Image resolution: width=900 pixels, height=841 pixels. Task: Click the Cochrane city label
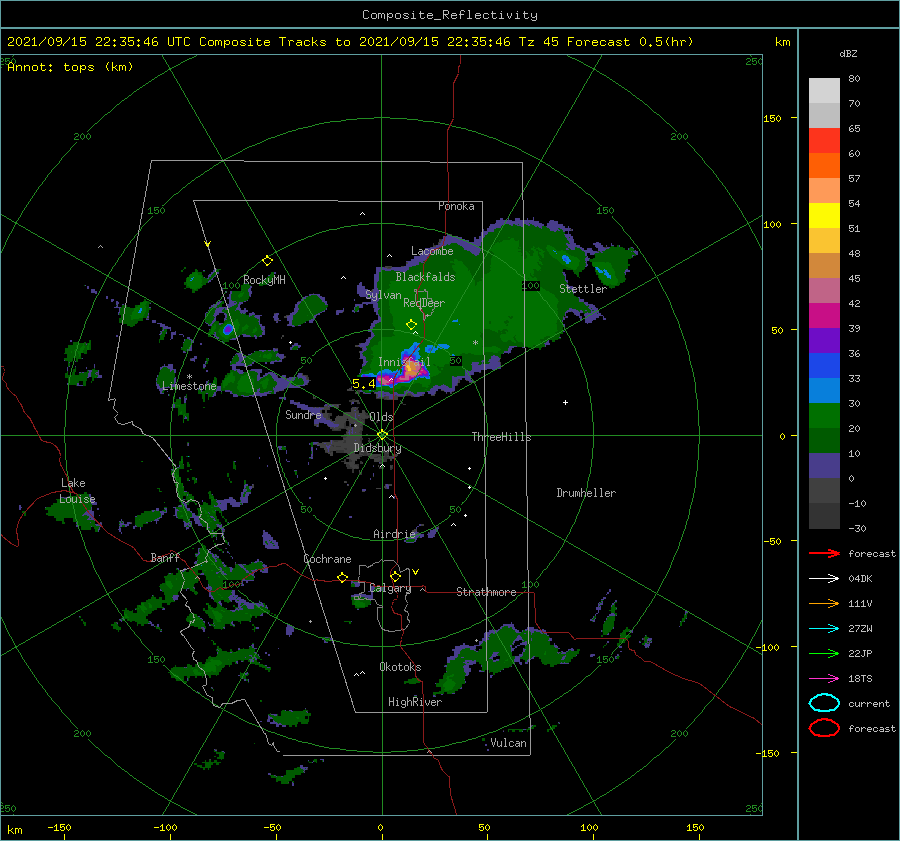(x=327, y=559)
